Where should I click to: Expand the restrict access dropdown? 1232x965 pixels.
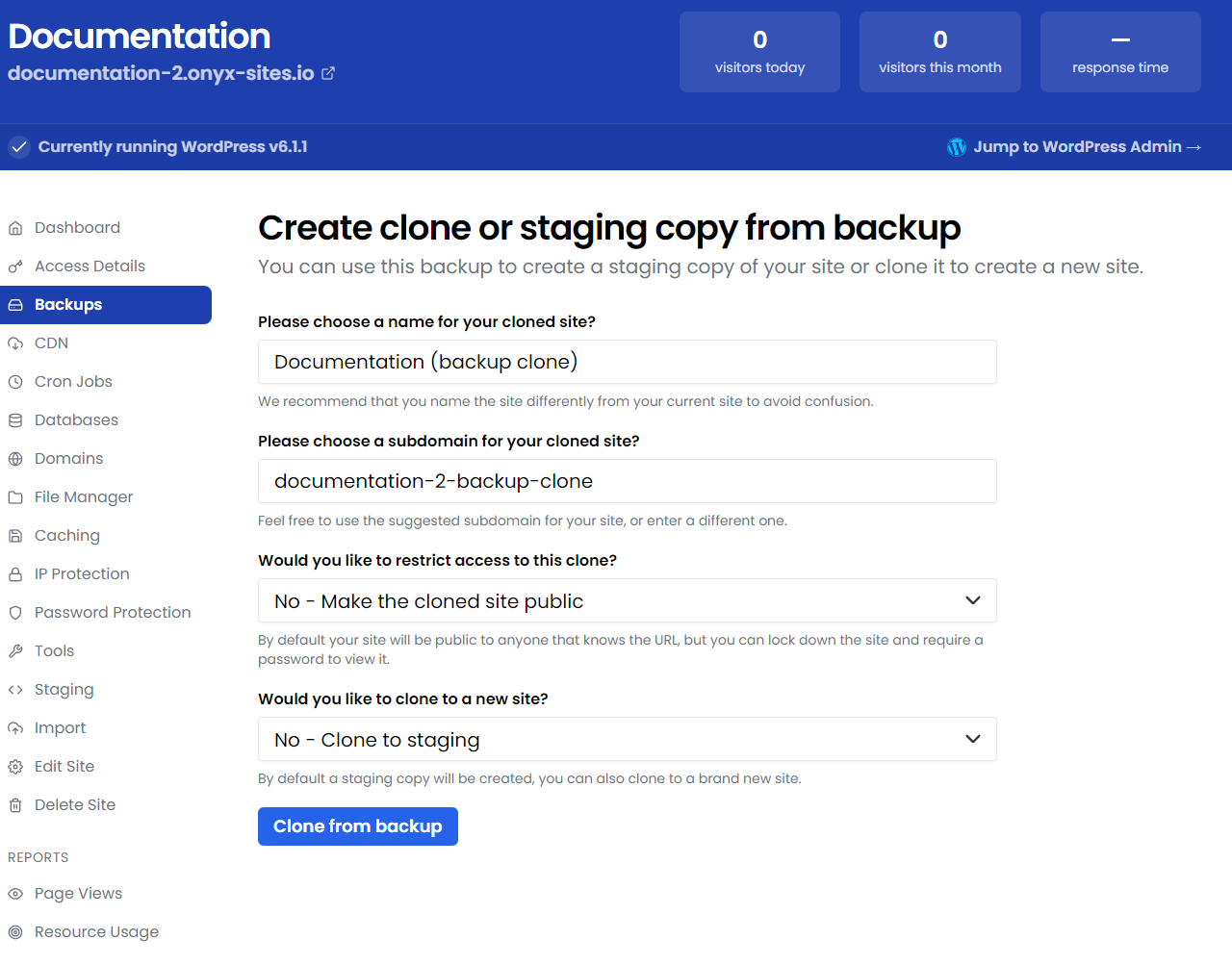628,600
